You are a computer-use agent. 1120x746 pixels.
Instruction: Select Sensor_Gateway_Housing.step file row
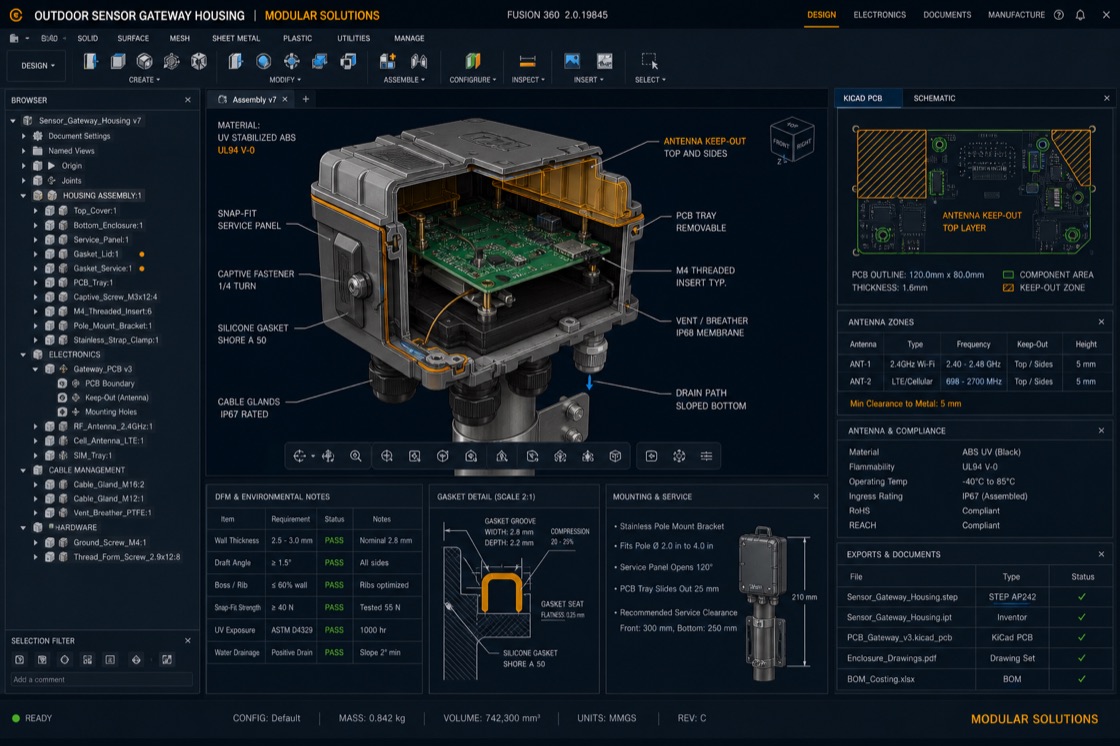point(974,597)
